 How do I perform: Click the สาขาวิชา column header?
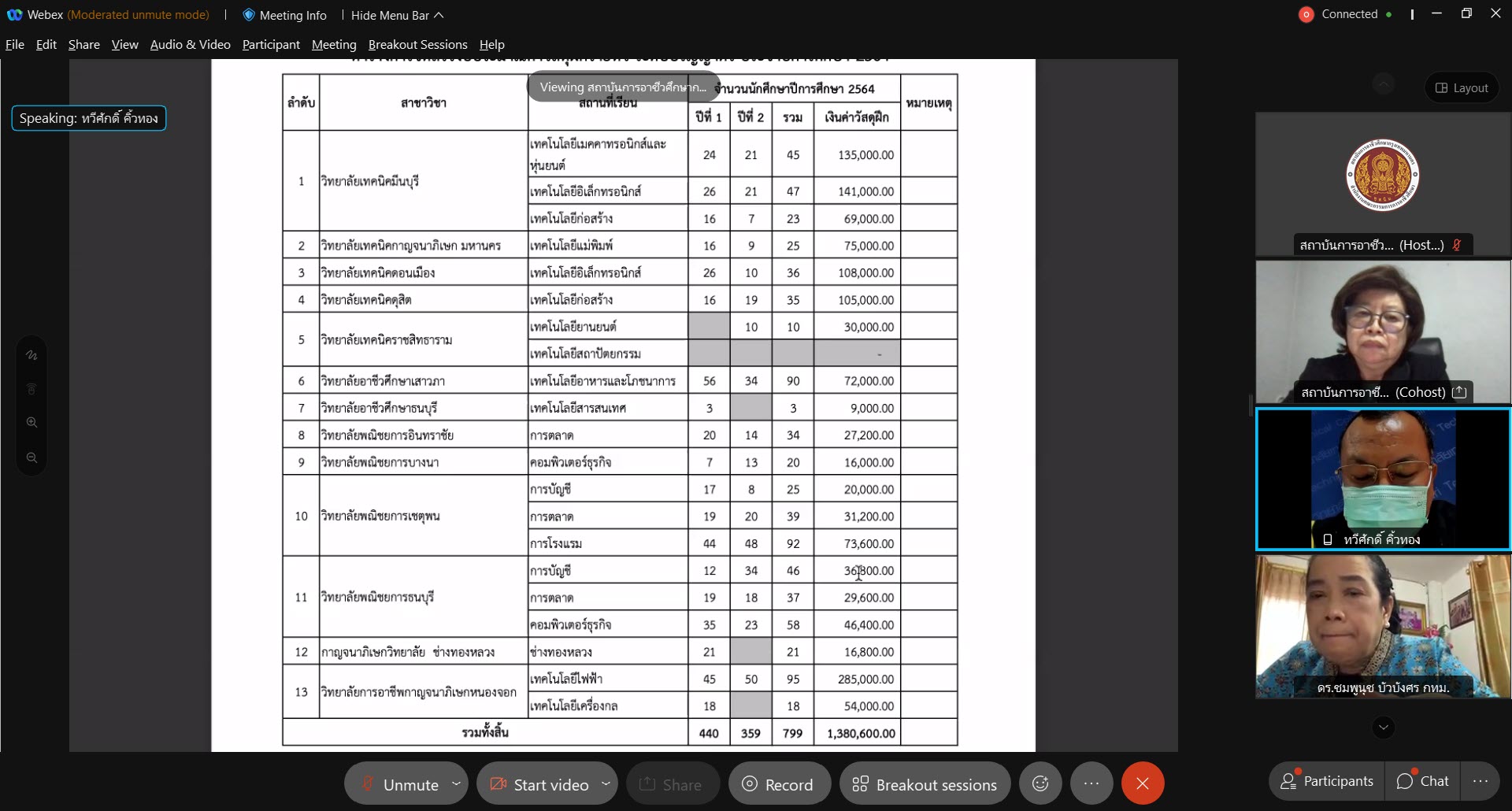click(424, 102)
